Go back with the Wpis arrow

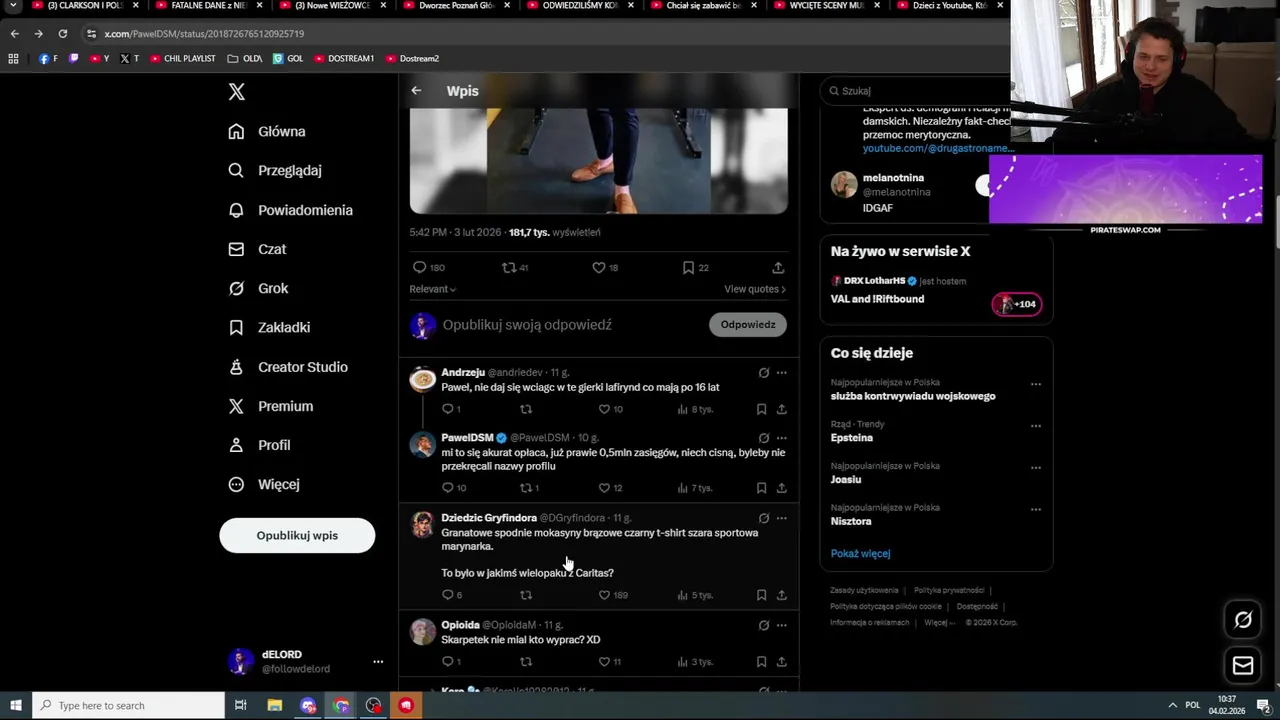416,91
